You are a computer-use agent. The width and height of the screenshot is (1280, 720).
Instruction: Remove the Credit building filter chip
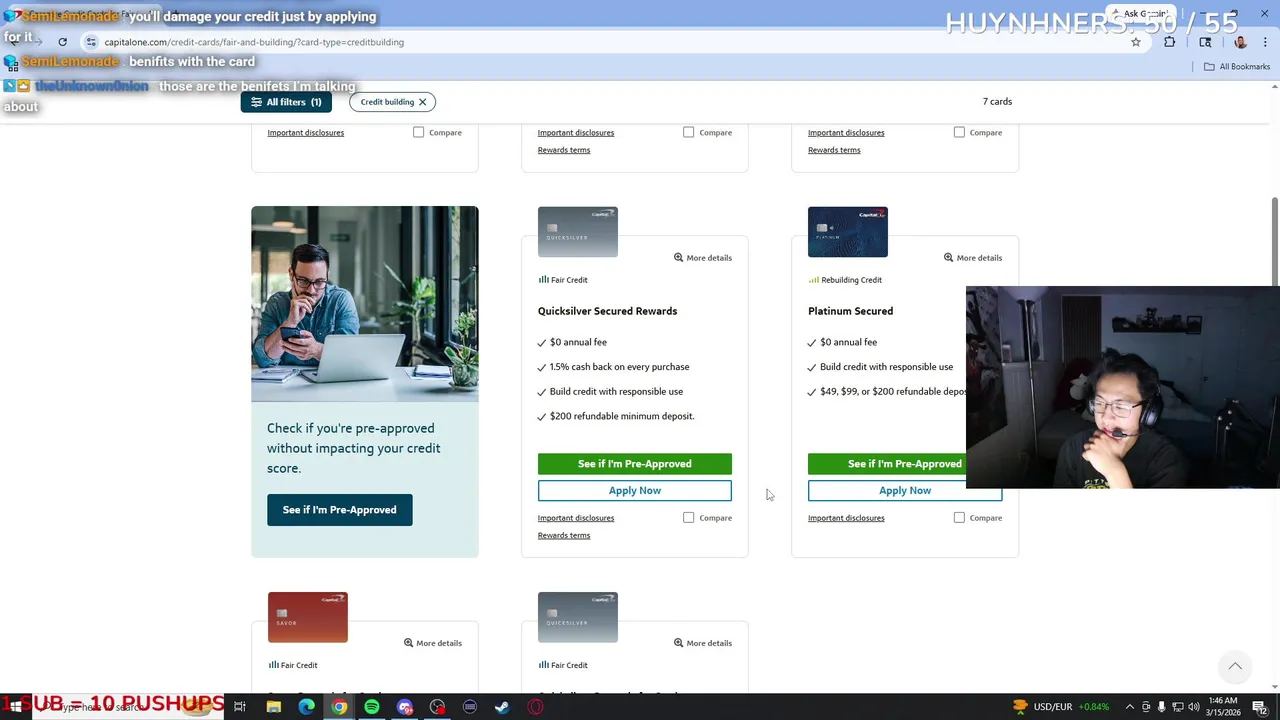pos(422,102)
